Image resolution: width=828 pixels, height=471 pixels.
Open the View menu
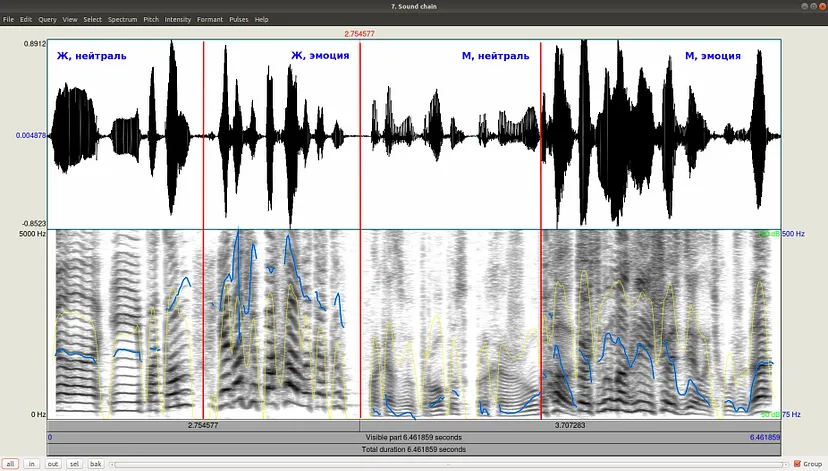(70, 20)
